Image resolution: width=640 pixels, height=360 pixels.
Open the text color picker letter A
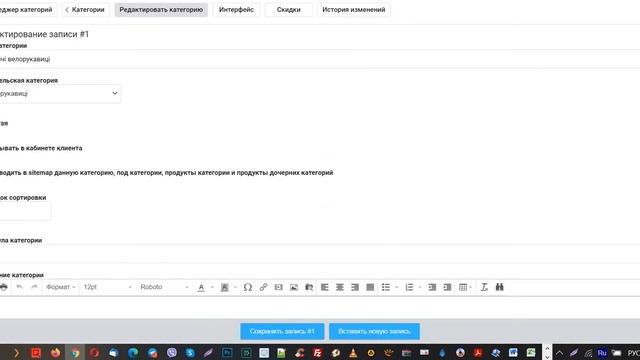tap(201, 287)
